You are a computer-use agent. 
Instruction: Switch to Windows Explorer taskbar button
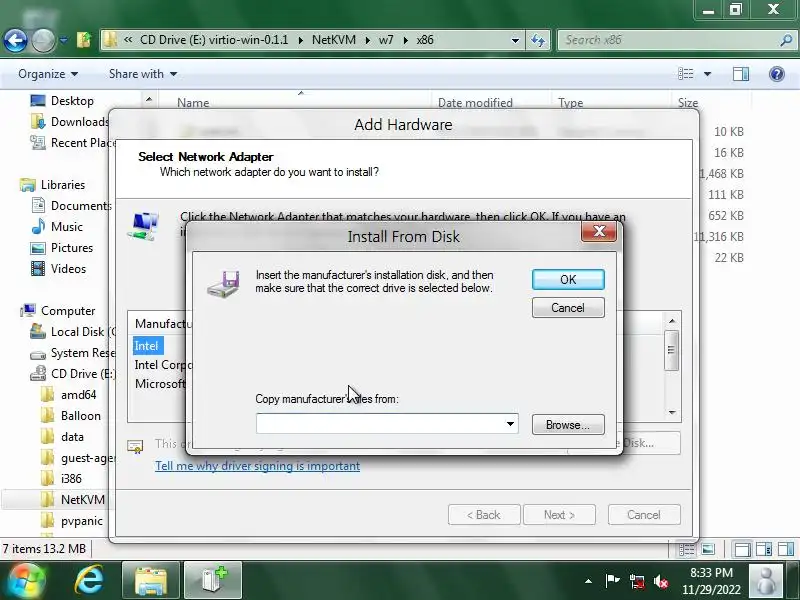click(x=151, y=581)
